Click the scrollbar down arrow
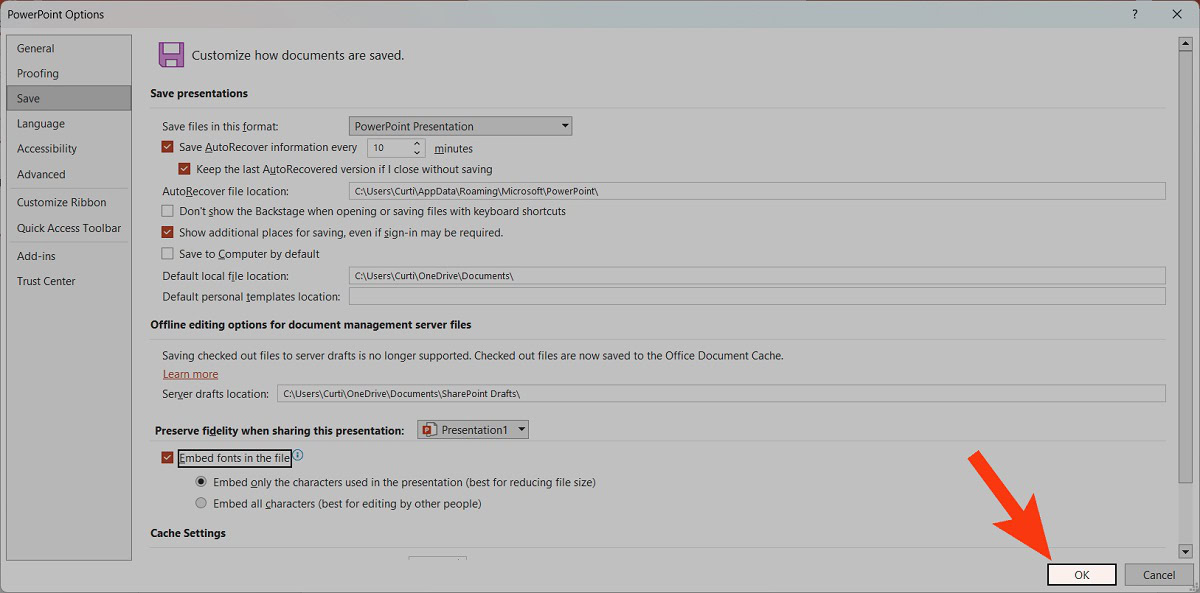The width and height of the screenshot is (1200, 593). coord(1185,551)
